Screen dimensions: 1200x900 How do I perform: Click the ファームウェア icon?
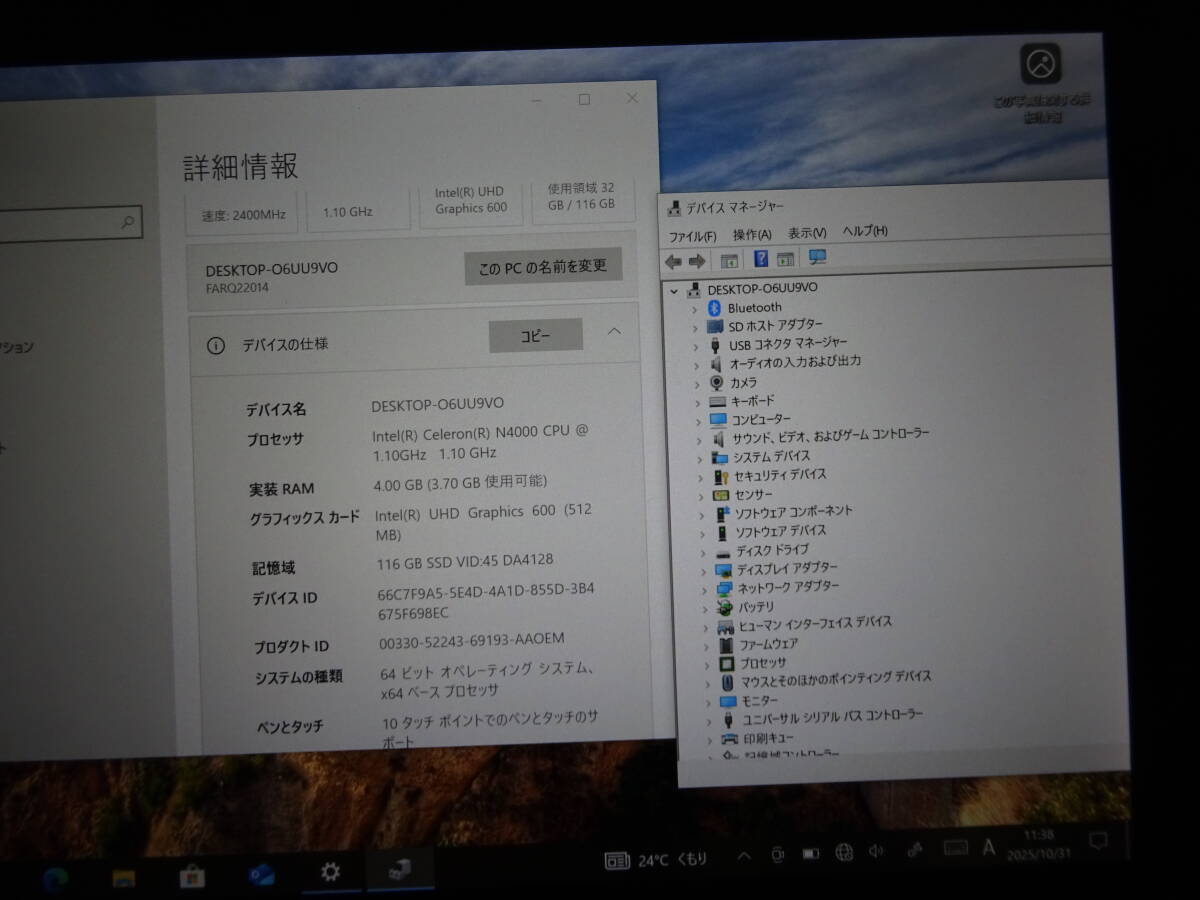tap(727, 645)
